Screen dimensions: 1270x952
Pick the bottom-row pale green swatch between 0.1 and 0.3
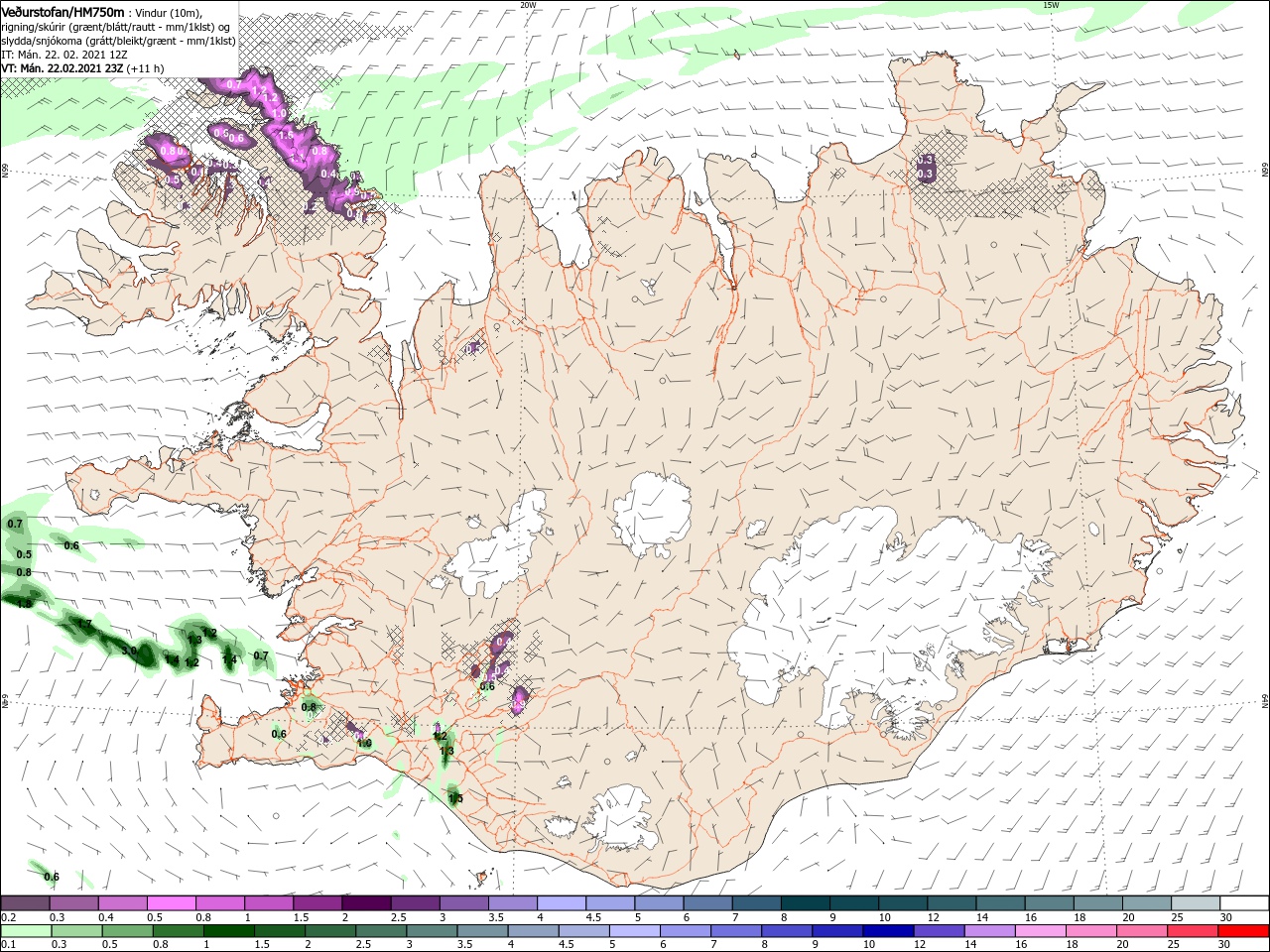(27, 931)
